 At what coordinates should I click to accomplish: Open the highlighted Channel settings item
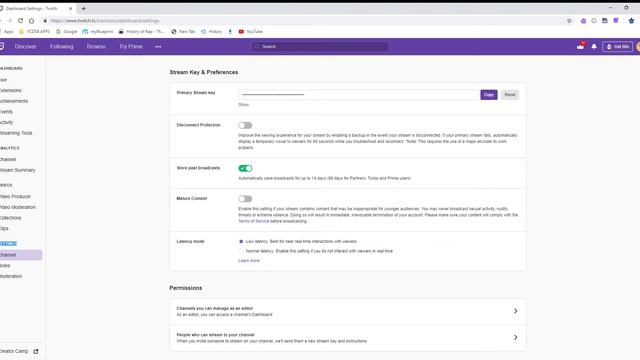(x=20, y=255)
